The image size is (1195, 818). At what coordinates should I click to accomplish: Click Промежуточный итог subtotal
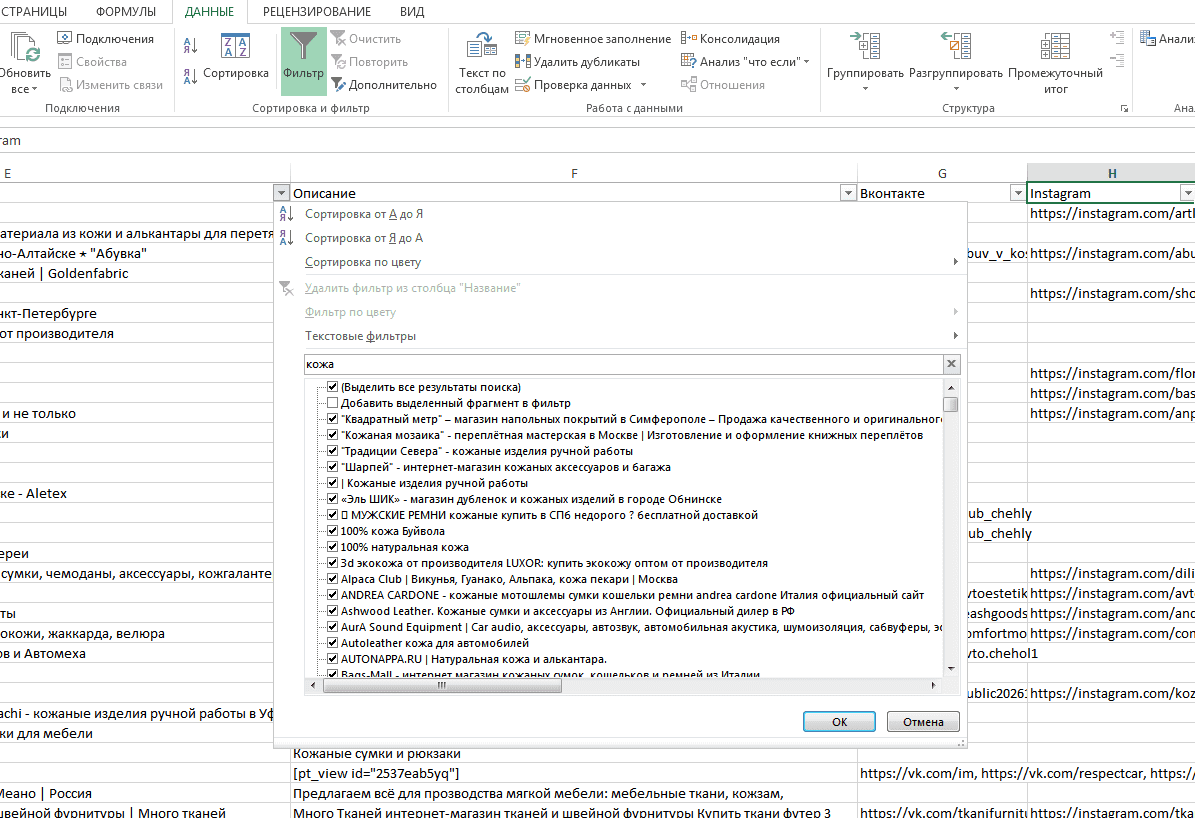1056,63
